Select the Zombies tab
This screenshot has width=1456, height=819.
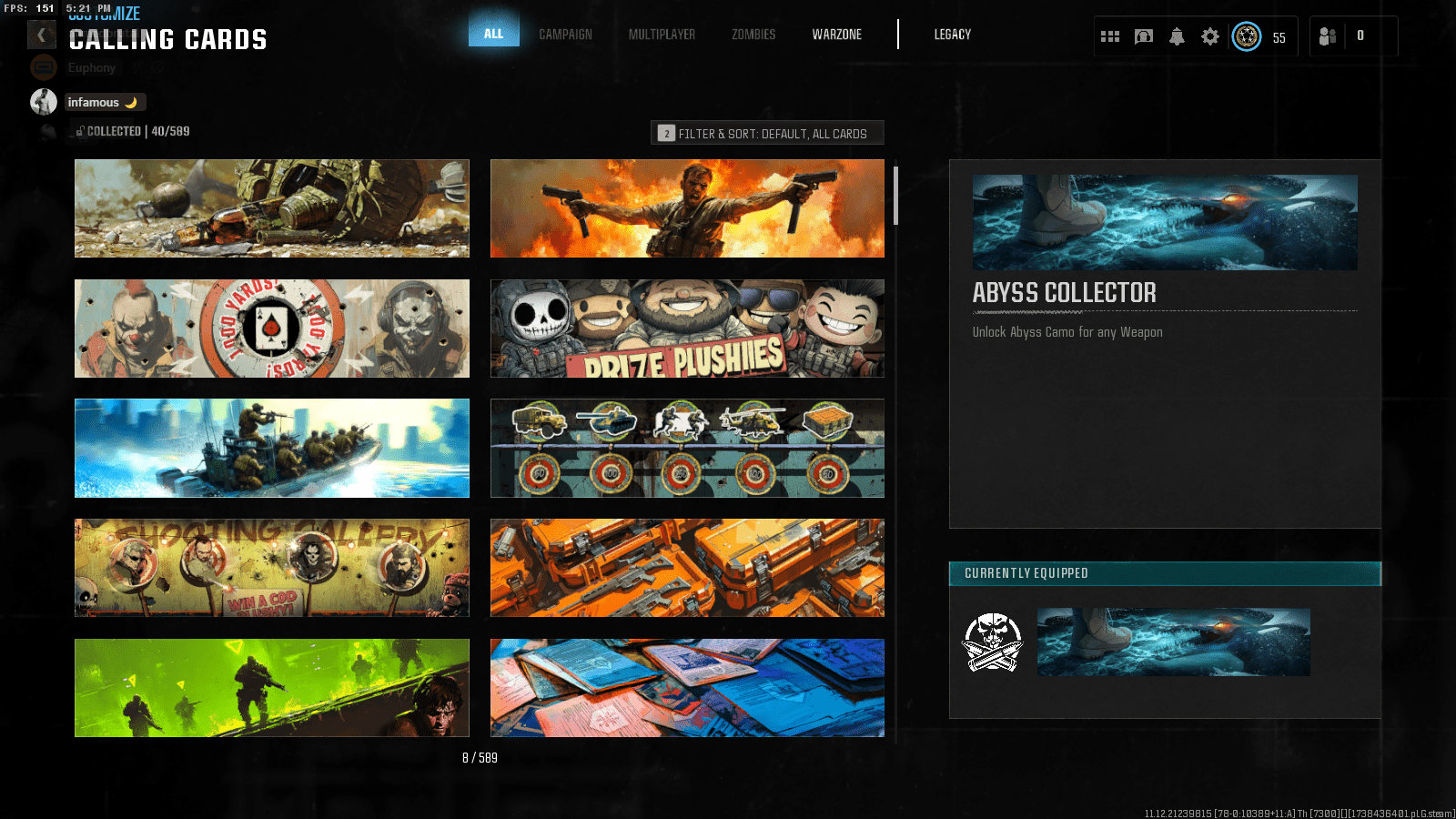[x=753, y=35]
